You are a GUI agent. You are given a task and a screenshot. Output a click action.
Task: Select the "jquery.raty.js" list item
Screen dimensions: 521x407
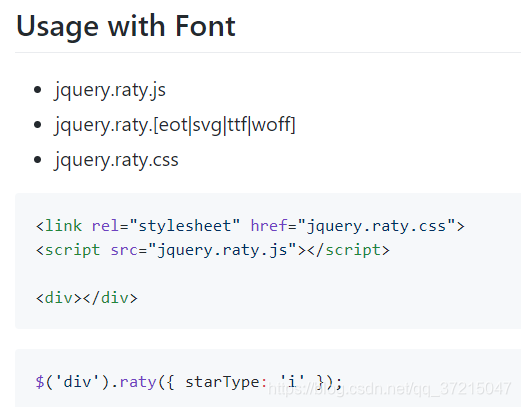tap(110, 90)
